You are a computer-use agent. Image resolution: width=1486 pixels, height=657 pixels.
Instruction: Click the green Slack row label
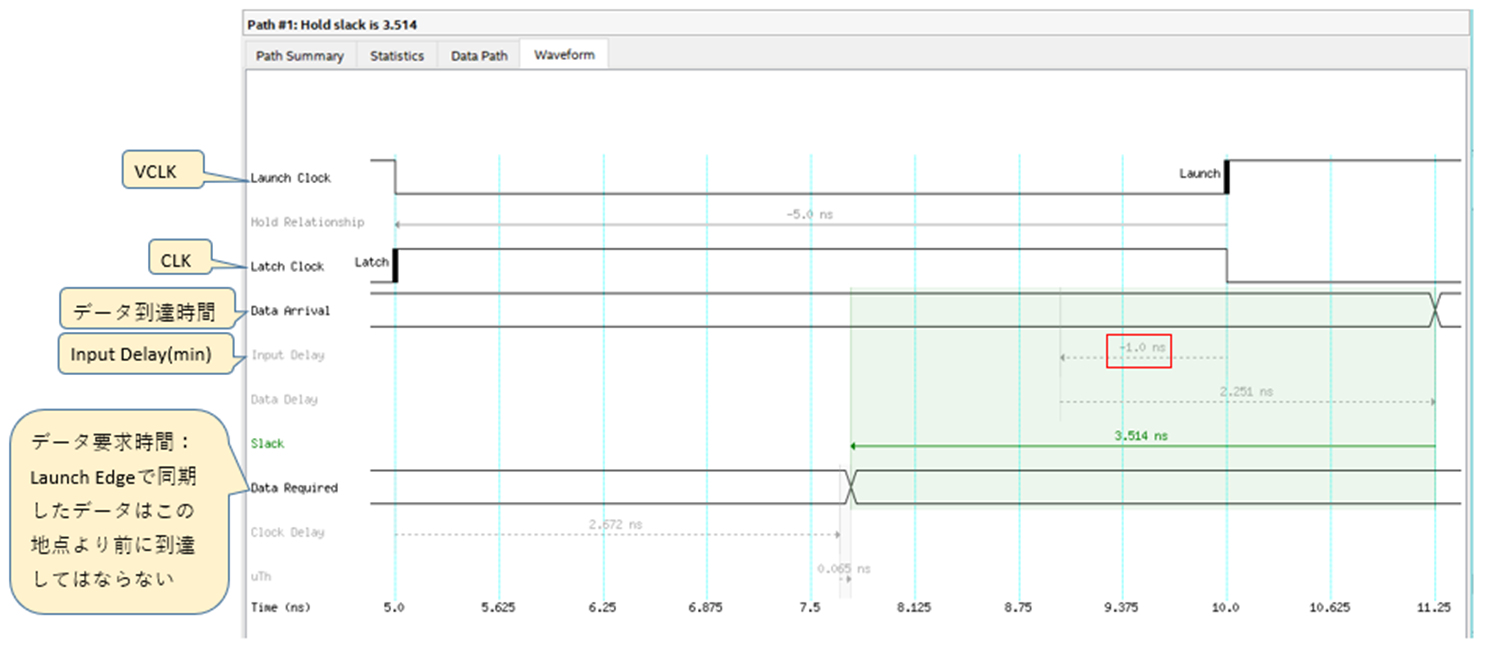(267, 443)
